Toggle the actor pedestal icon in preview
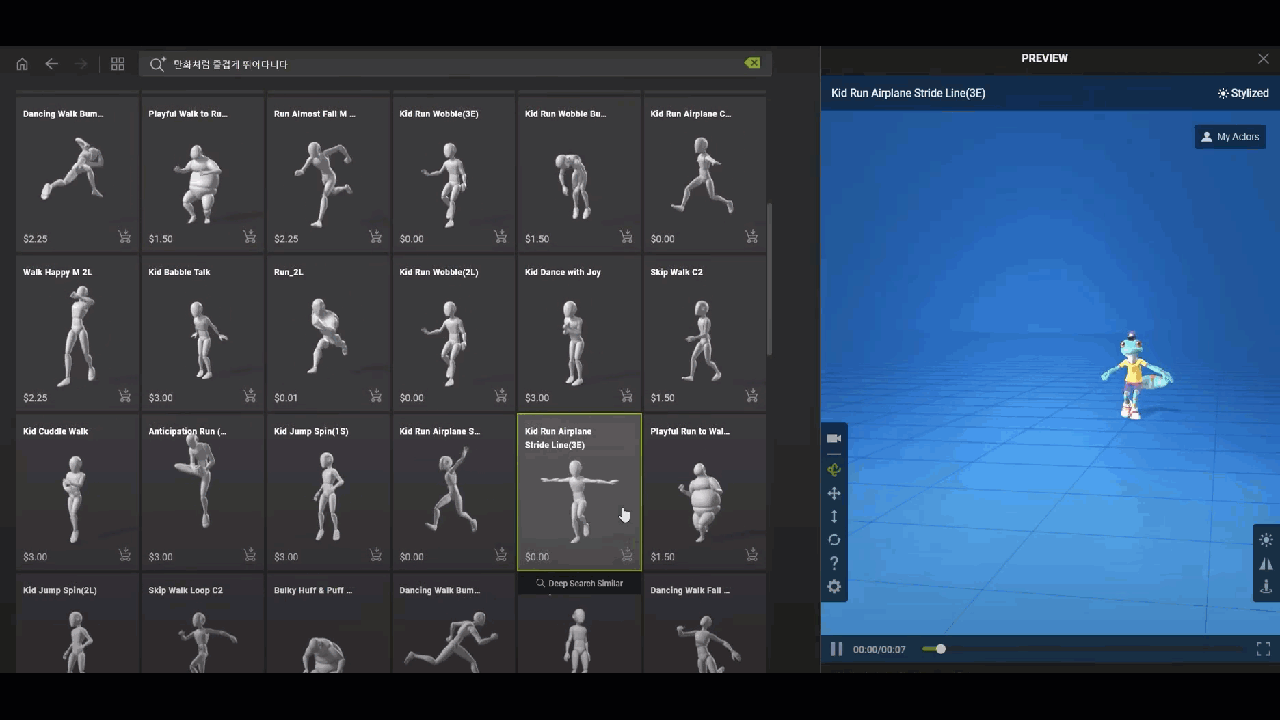Screen dimensions: 1280x720 coord(1266,587)
